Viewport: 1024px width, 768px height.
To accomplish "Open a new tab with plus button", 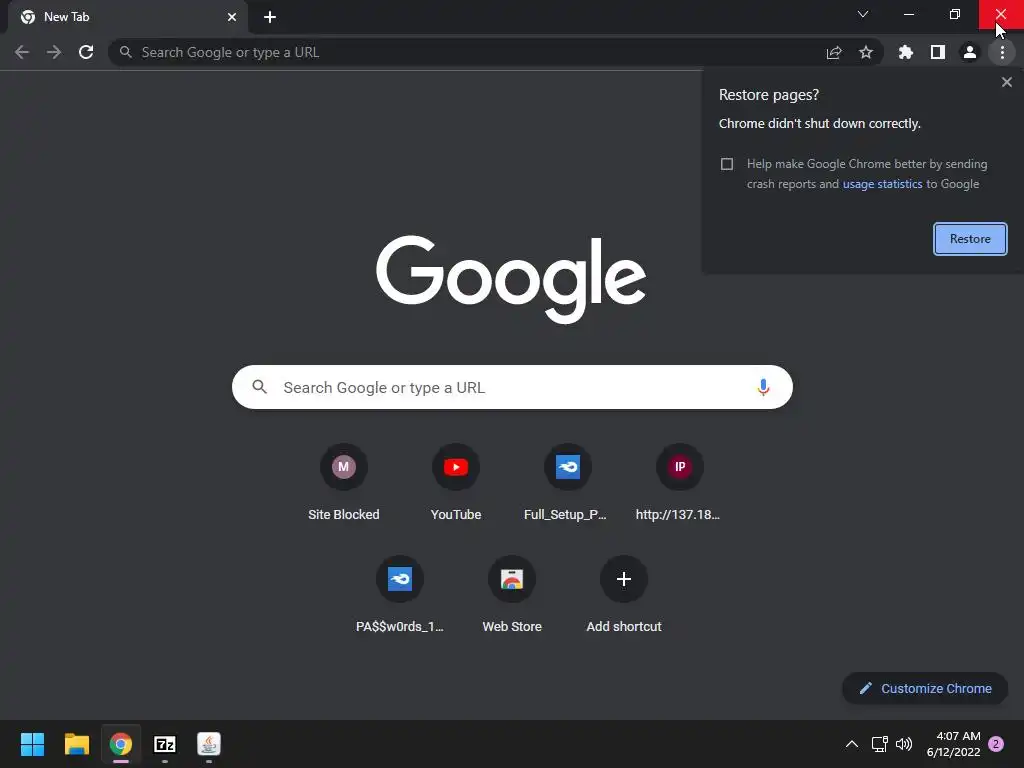I will 270,17.
